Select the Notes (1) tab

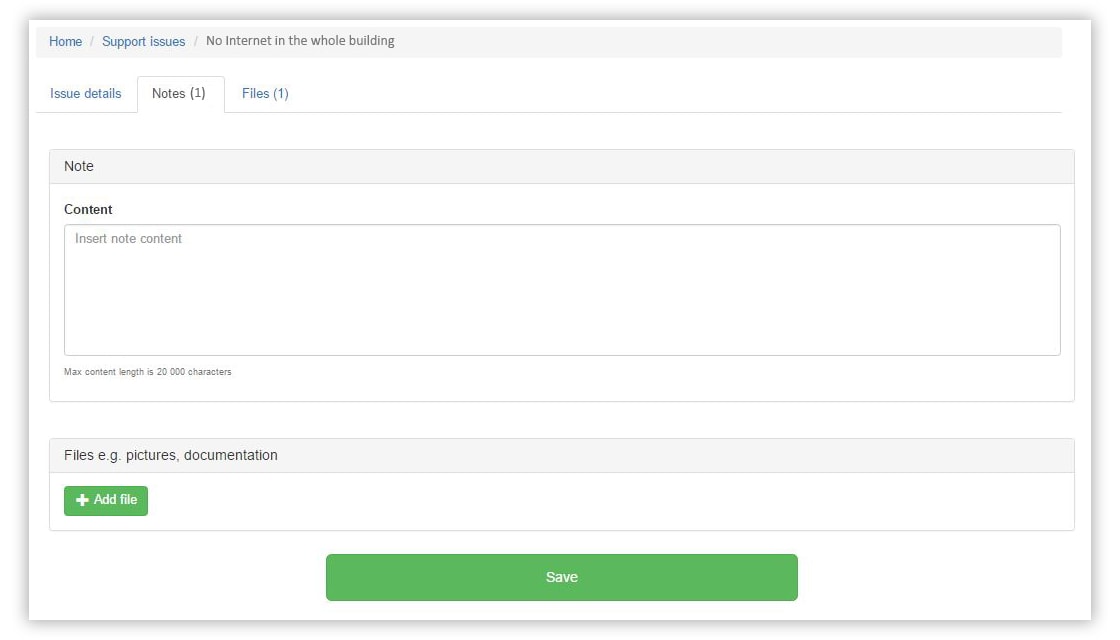[x=181, y=94]
